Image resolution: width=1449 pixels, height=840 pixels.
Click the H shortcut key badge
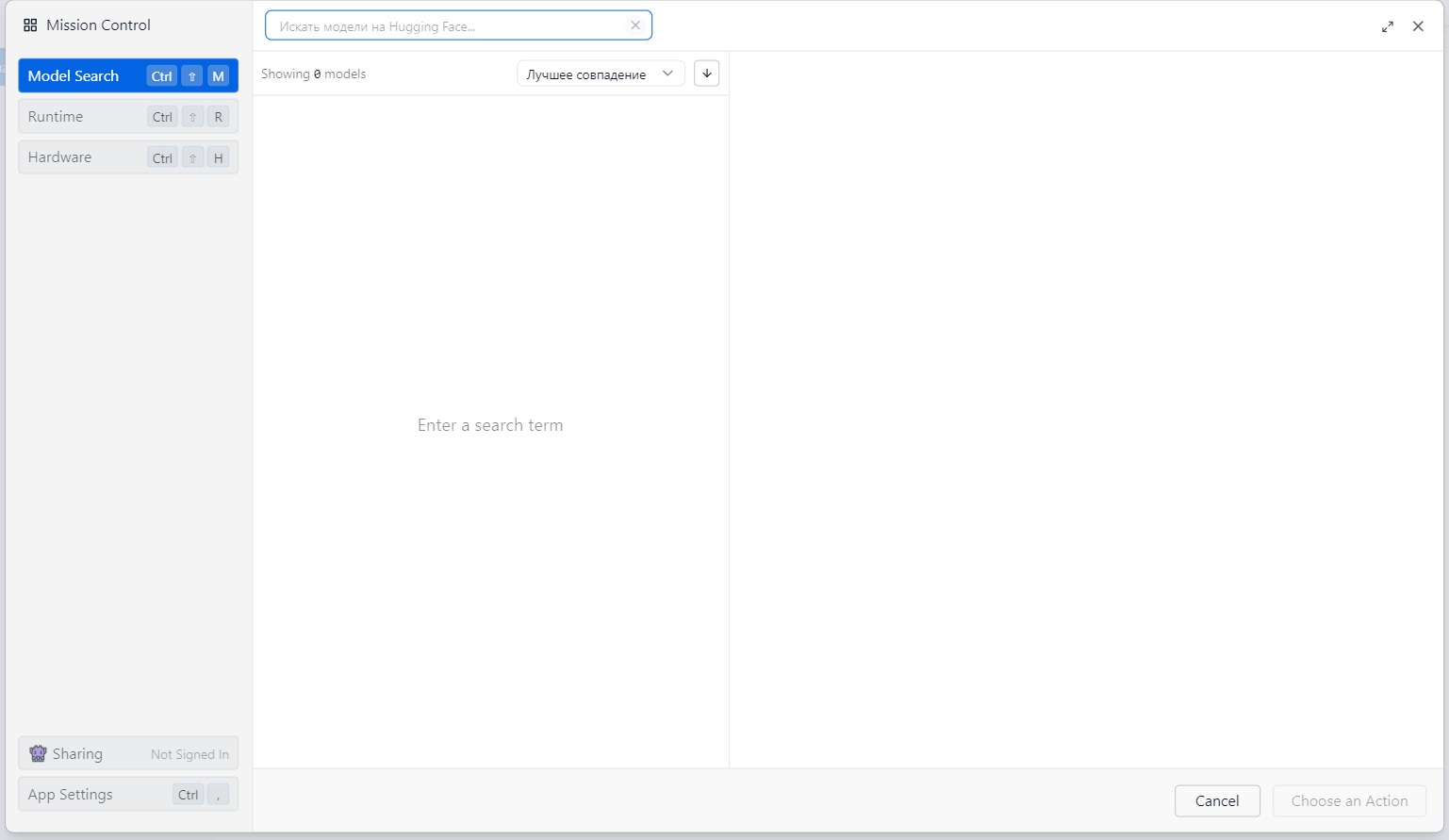[x=218, y=157]
